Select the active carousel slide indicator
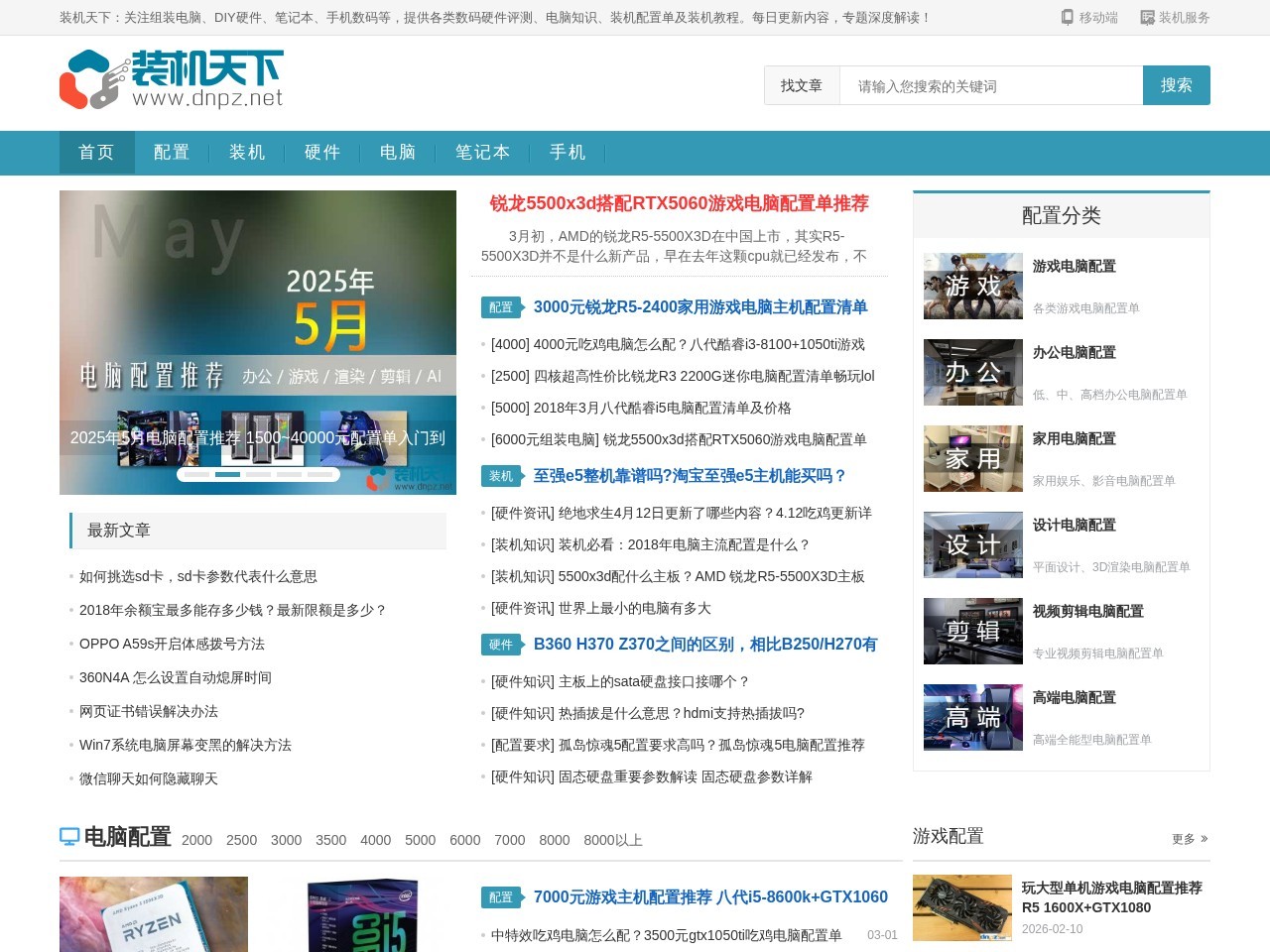The width and height of the screenshot is (1270, 952). point(227,475)
